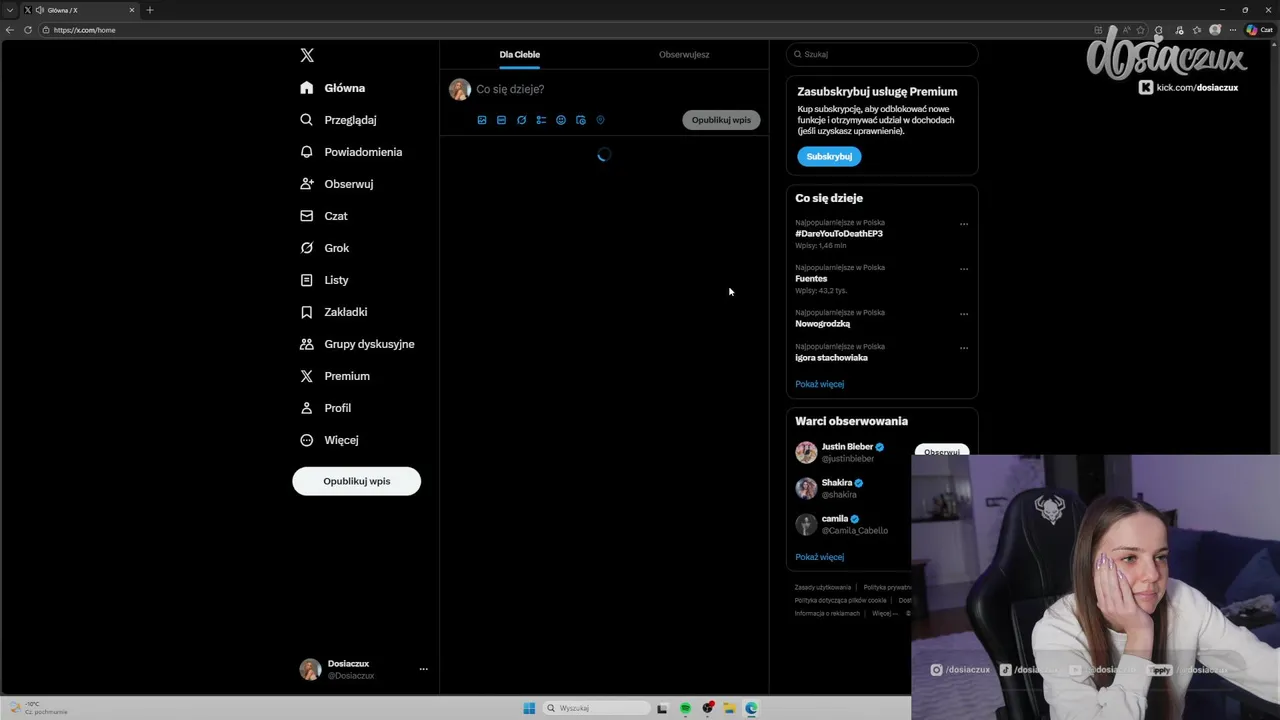Viewport: 1280px width, 720px height.
Task: Click Pokaż więcej under Warci obserwowania
Action: click(x=820, y=557)
